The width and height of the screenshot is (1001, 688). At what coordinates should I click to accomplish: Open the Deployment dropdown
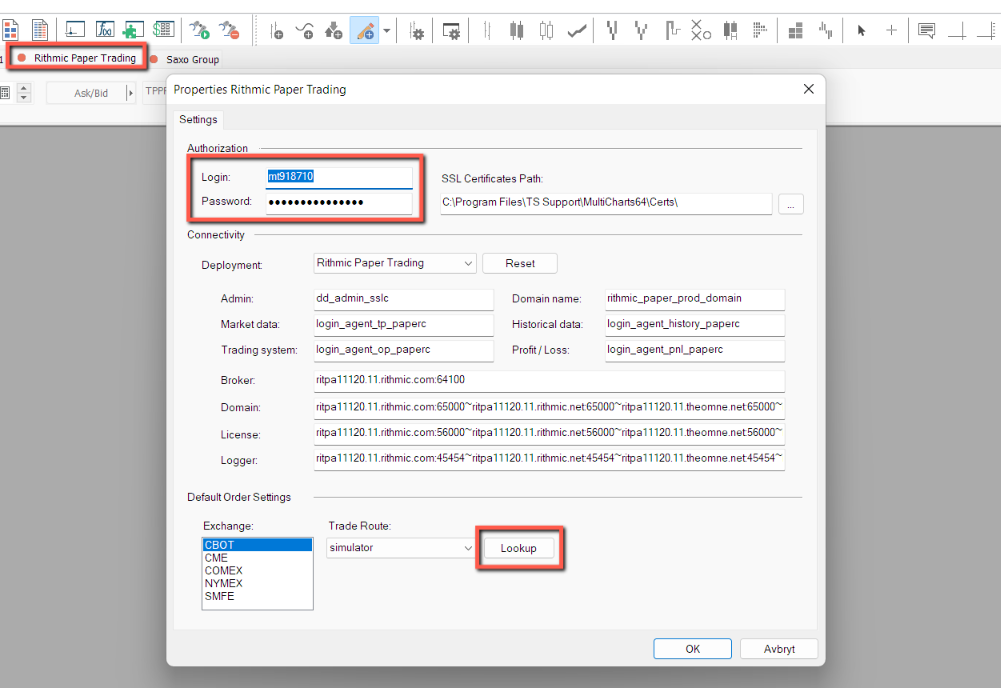point(395,263)
